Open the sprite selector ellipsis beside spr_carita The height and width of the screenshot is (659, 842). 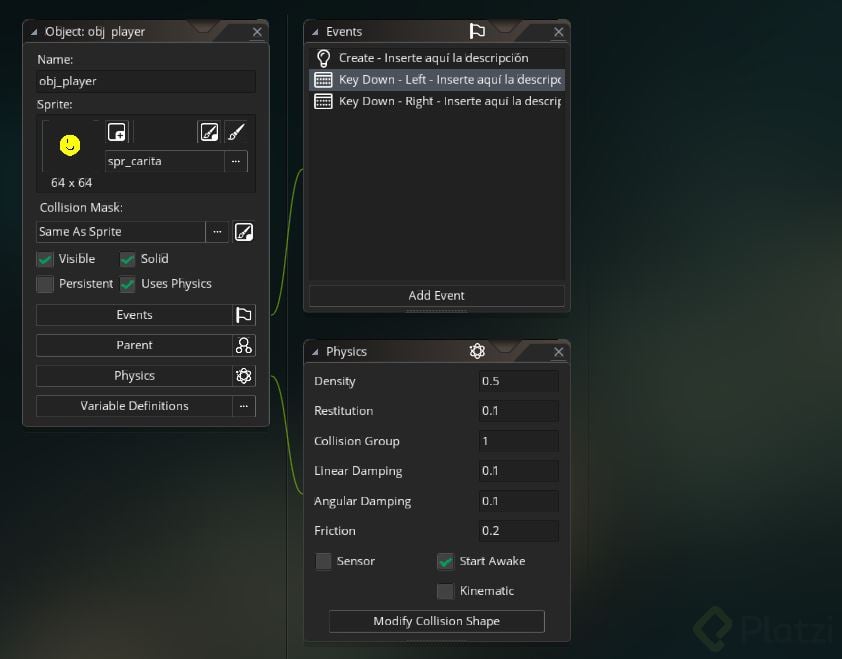point(236,161)
